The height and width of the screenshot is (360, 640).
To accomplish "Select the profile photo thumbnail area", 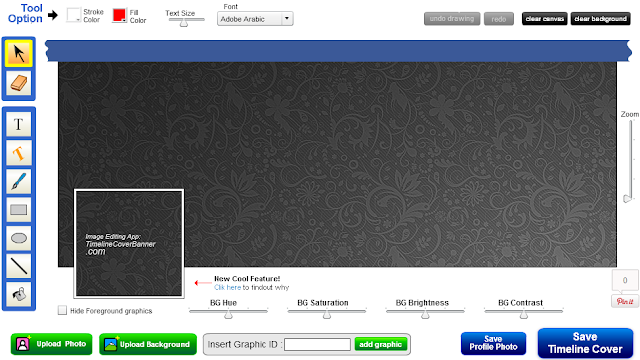I will tap(129, 243).
